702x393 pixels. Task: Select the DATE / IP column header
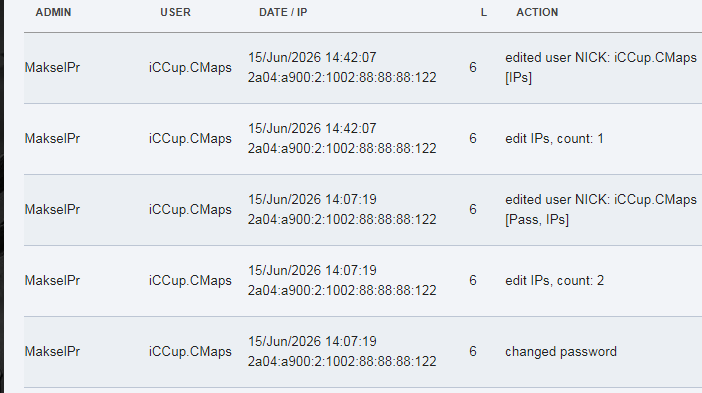click(x=283, y=12)
